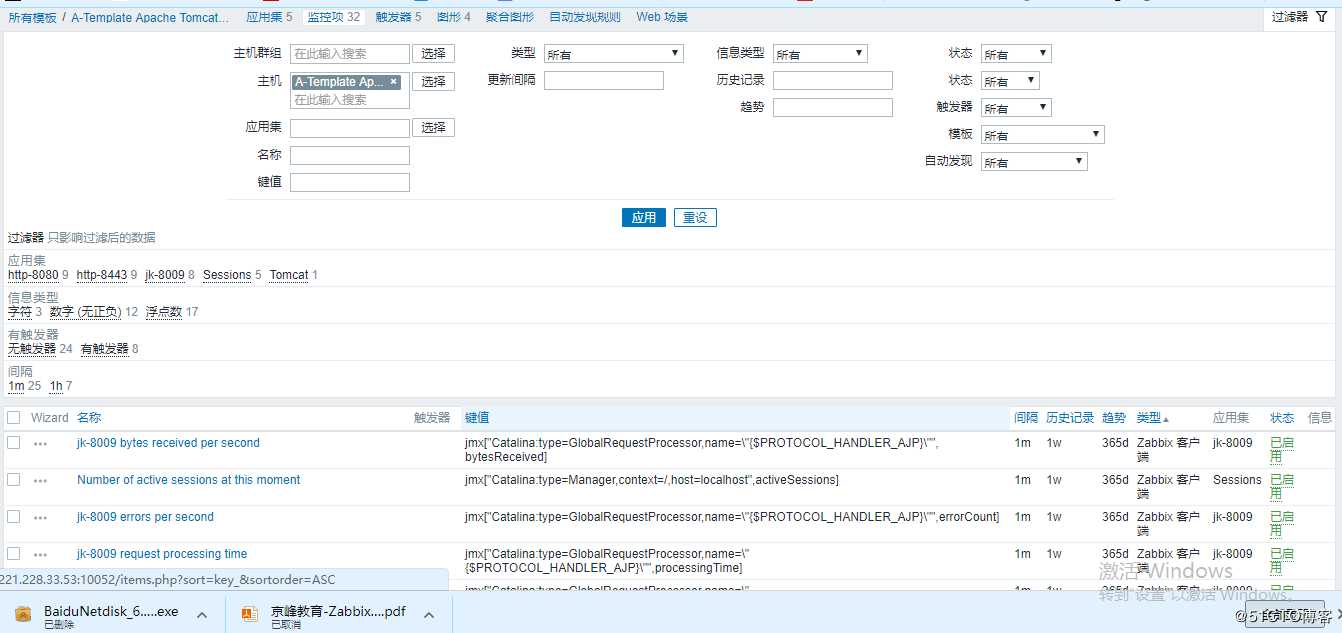Open wizard menu for jk-8009 request processing time
Screen dimensions: 1342x633
click(x=40, y=554)
